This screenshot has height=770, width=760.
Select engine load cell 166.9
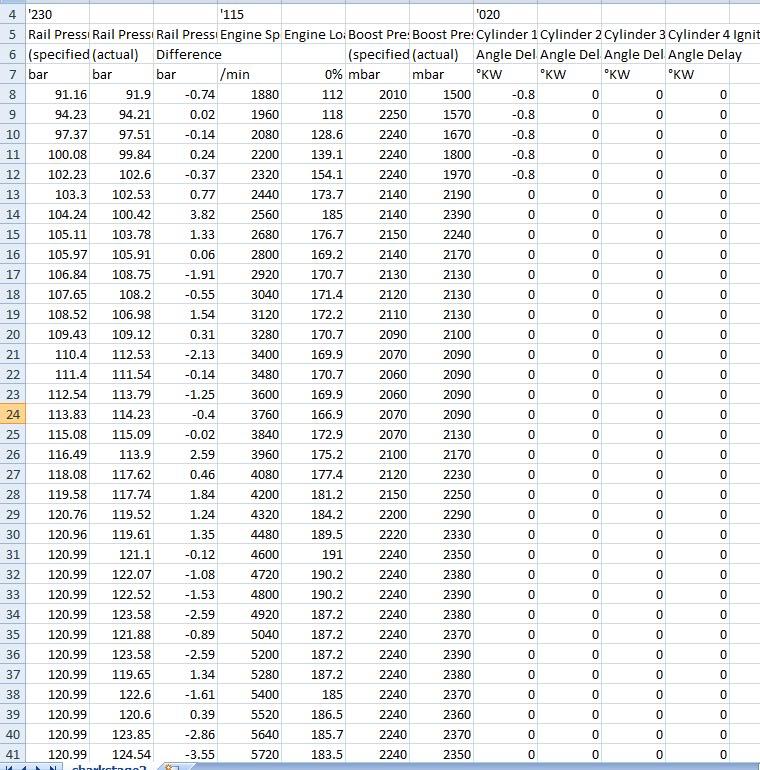tap(314, 414)
